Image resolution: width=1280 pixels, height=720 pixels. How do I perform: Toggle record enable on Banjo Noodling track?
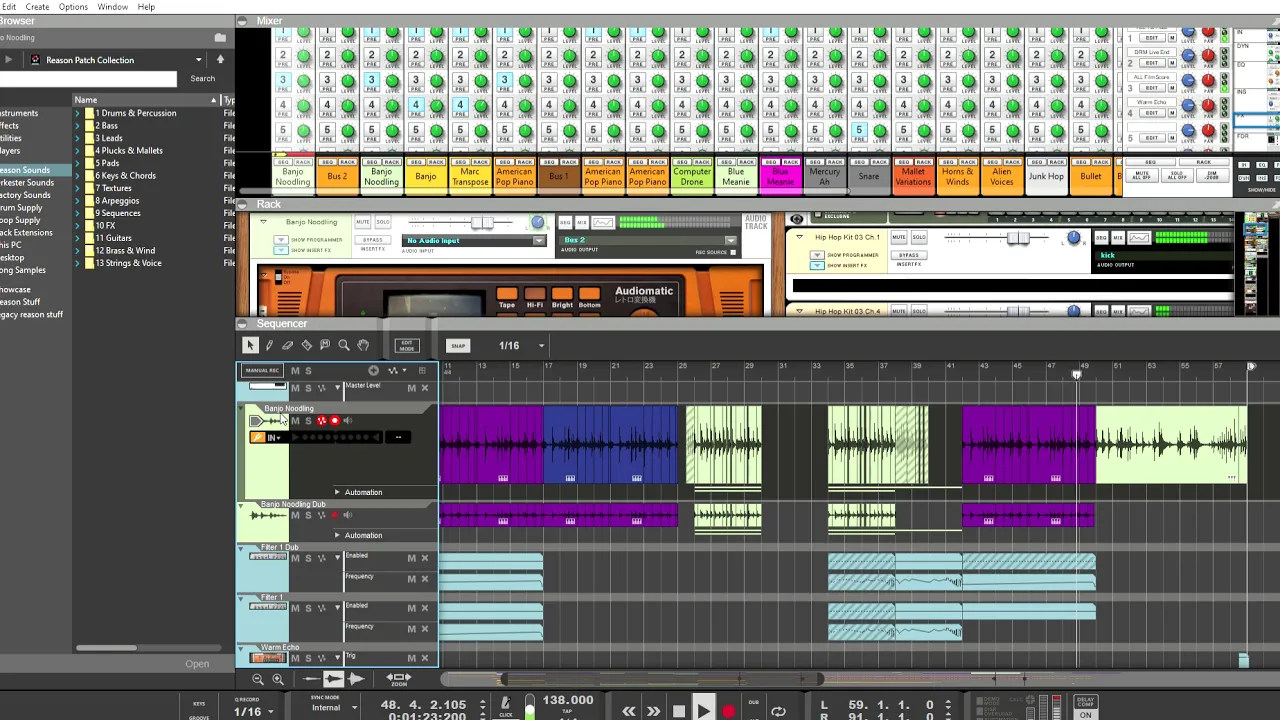point(335,421)
